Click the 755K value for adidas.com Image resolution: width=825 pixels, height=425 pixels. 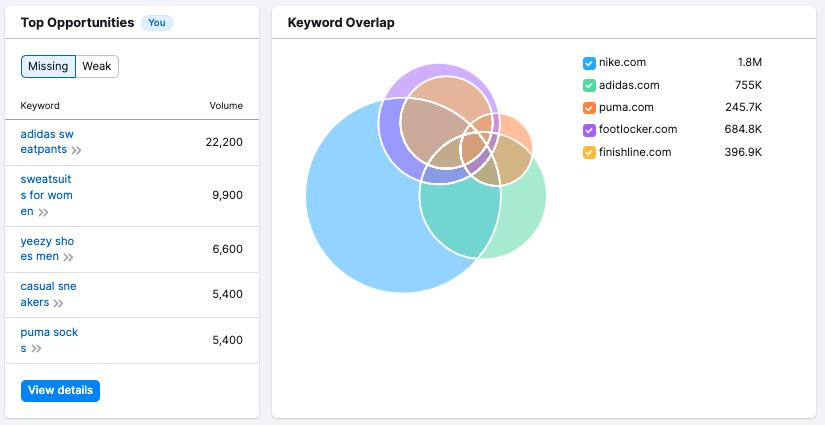tap(748, 85)
